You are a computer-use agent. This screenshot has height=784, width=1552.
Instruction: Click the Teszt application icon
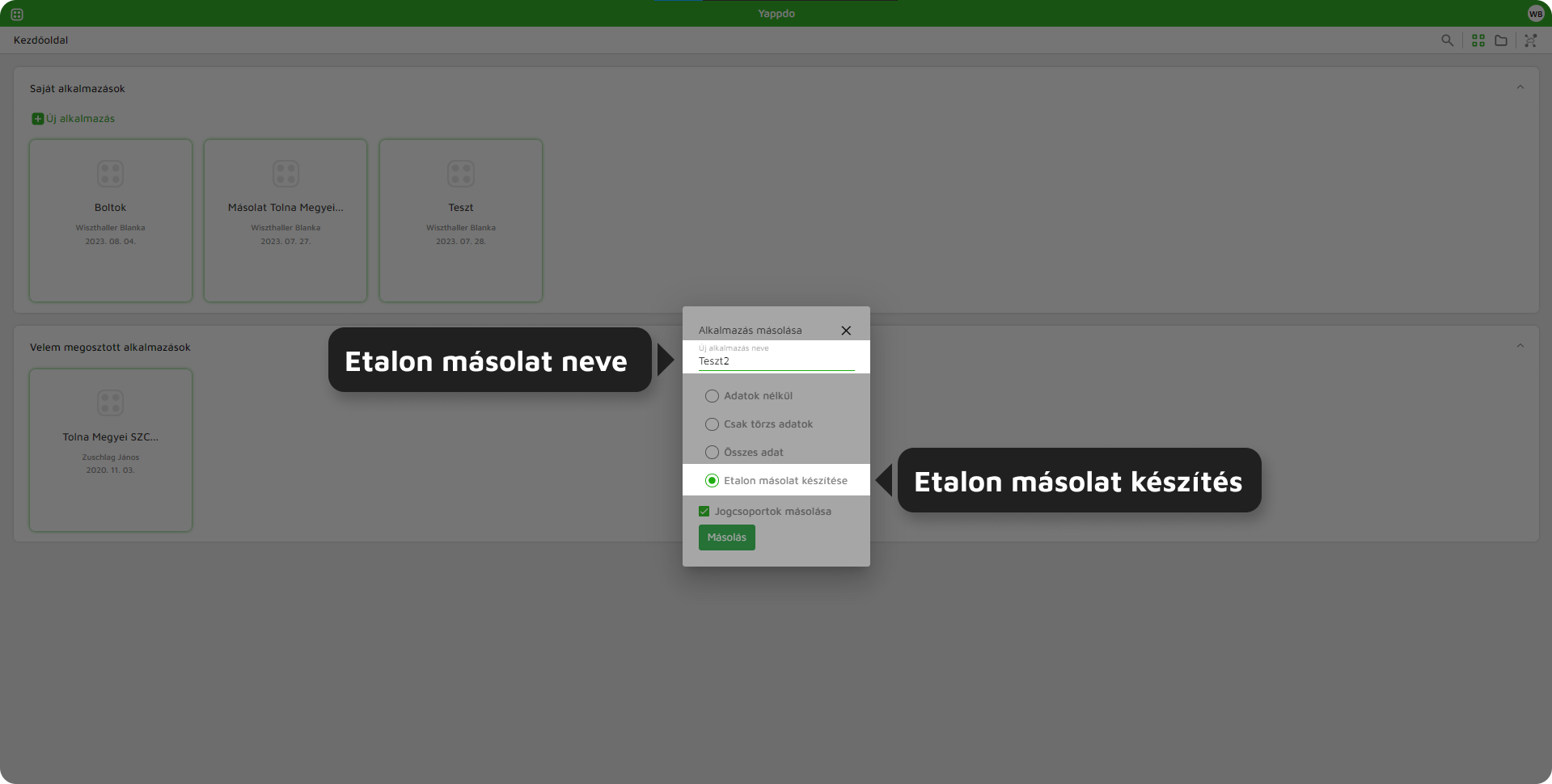point(461,174)
